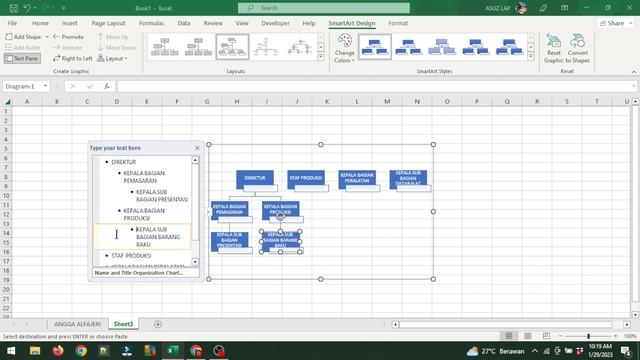Select the STAF PRODUKSI box in diagram
Image resolution: width=640 pixels, height=360 pixels.
click(x=306, y=179)
